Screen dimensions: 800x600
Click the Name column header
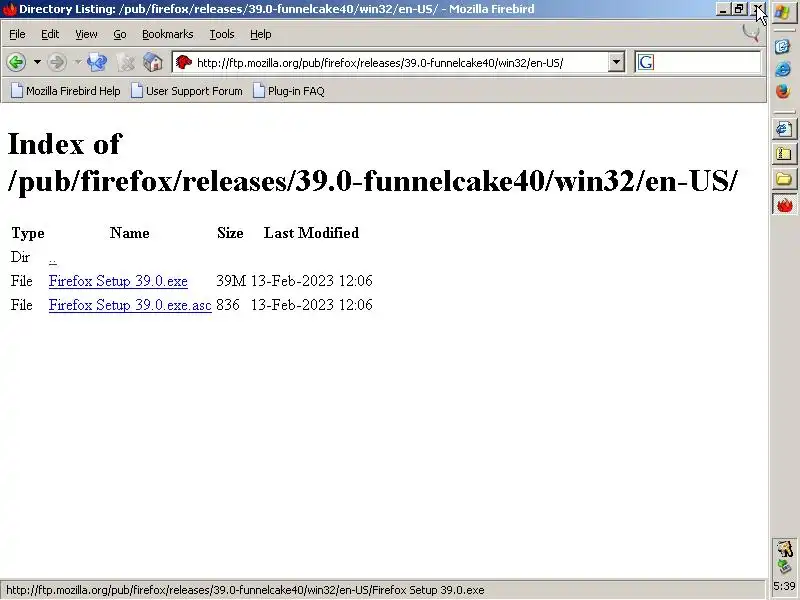pyautogui.click(x=130, y=233)
